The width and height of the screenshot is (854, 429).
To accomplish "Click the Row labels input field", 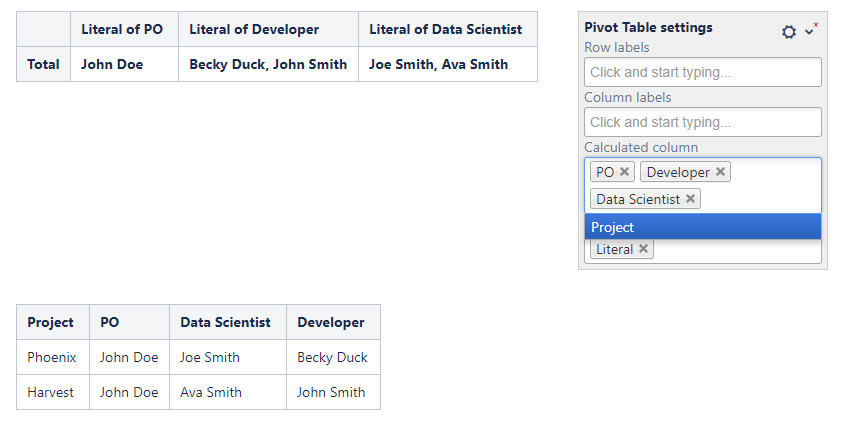I will point(702,72).
